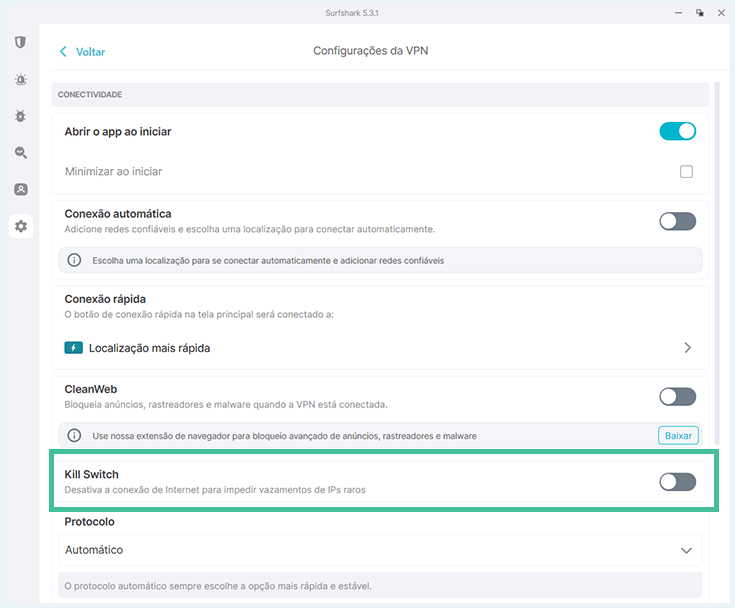Open the Alert siren icon in sidebar
Image resolution: width=735 pixels, height=608 pixels.
(x=21, y=79)
